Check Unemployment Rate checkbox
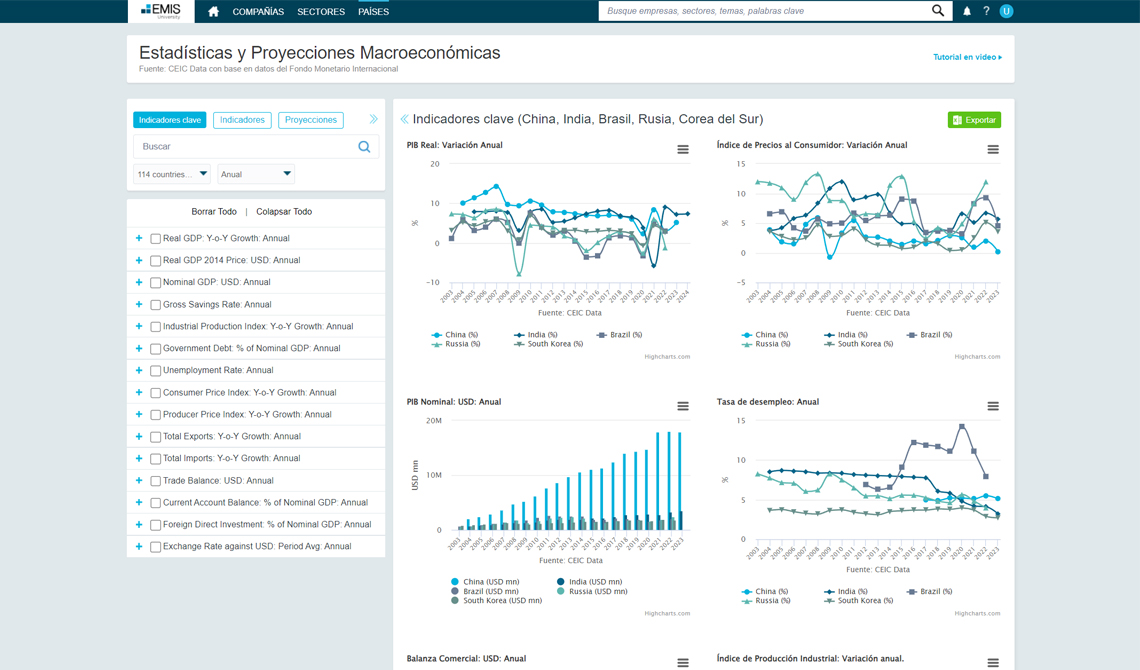Image resolution: width=1140 pixels, height=670 pixels. coord(156,371)
